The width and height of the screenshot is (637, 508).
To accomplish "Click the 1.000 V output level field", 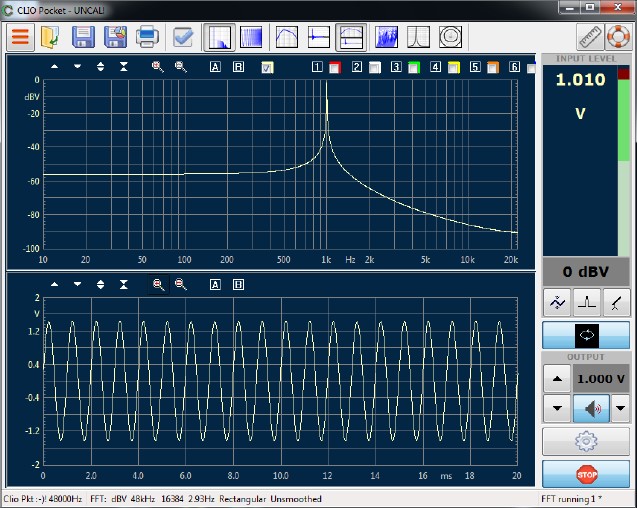I will coord(602,380).
